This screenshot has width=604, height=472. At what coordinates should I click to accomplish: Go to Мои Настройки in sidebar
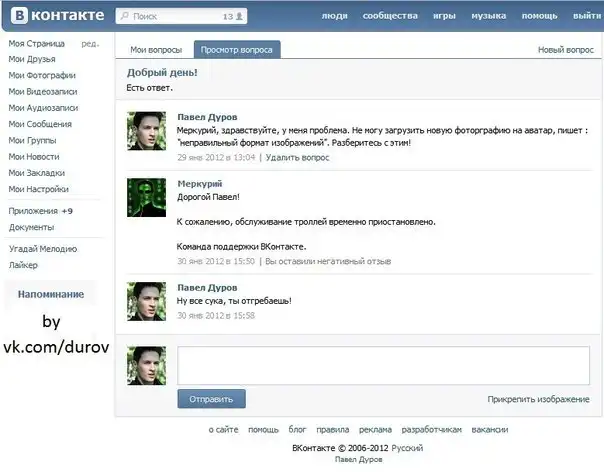point(39,188)
